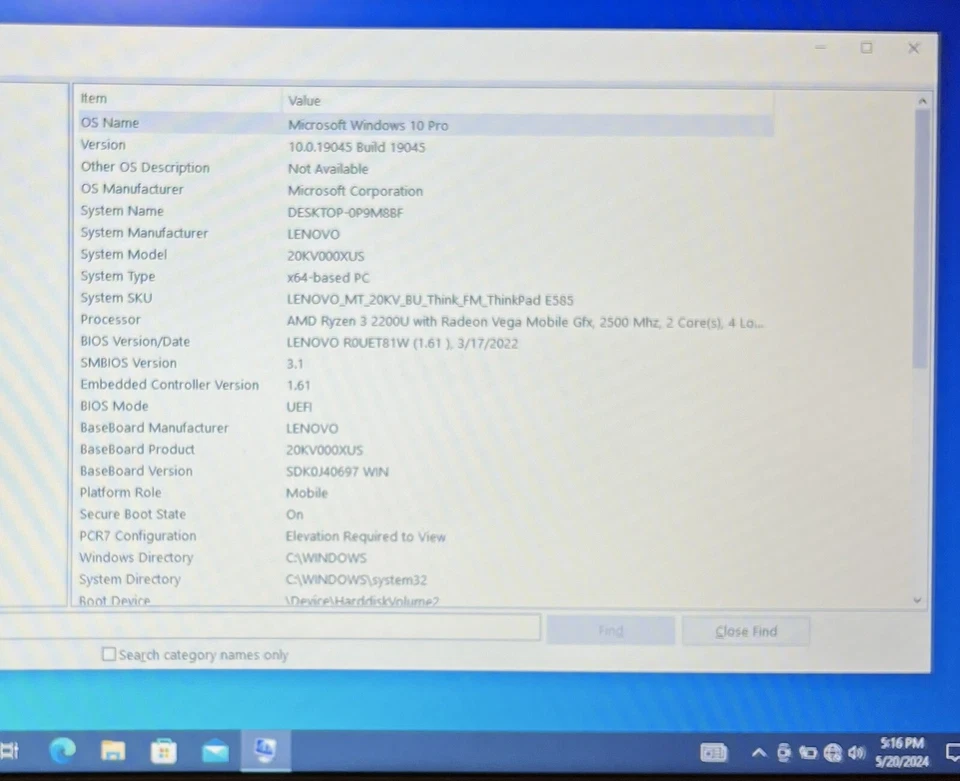960x781 pixels.
Task: Open the Mail app in taskbar
Action: coord(215,751)
